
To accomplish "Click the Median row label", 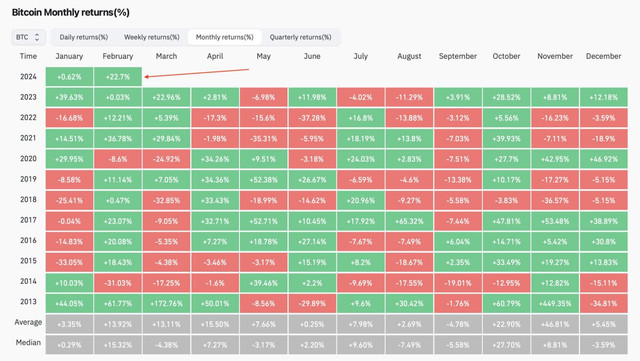I will point(28,343).
